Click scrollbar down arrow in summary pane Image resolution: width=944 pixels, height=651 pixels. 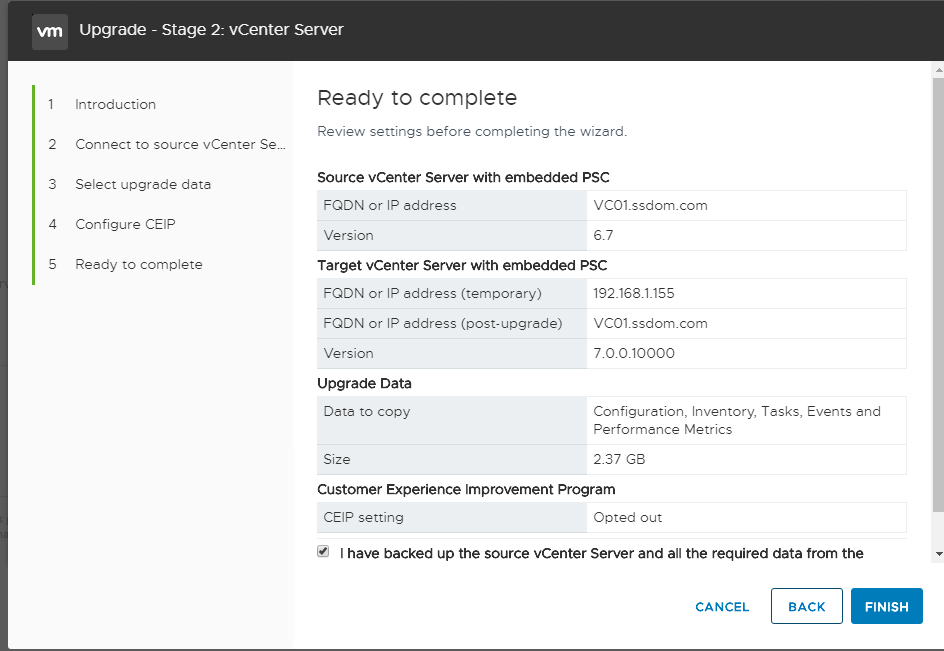(938, 553)
